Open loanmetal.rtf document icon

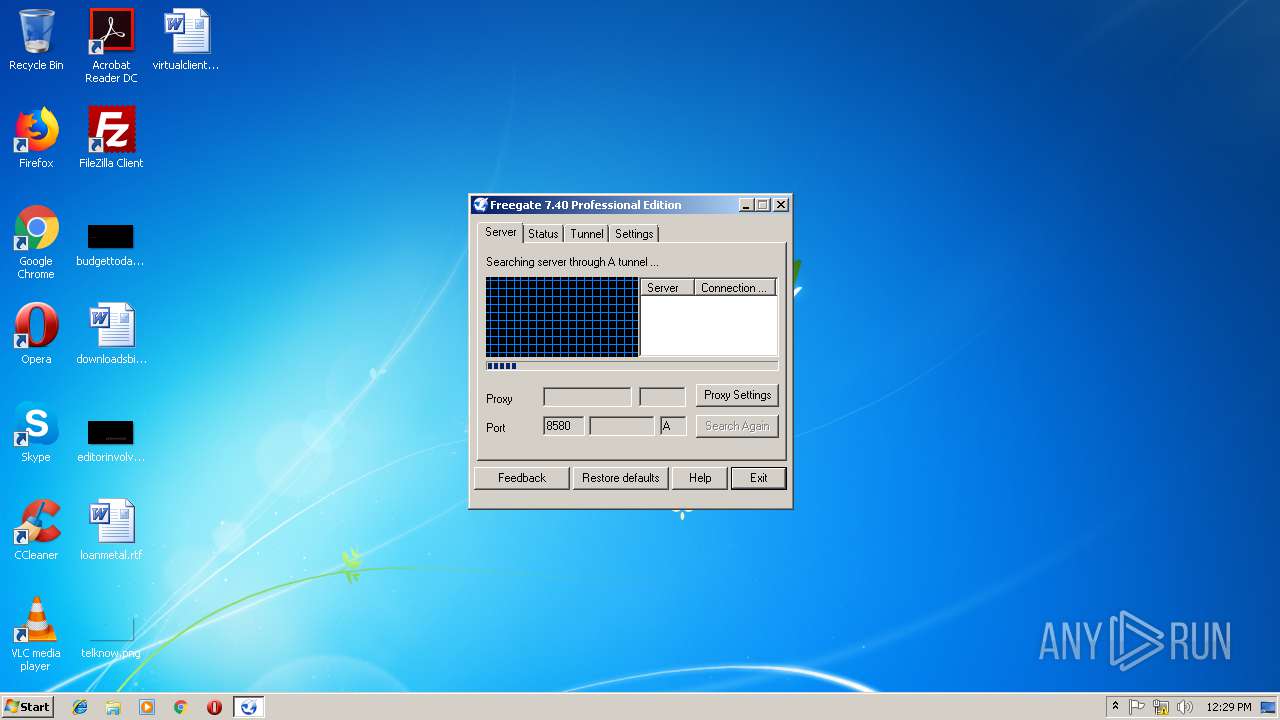click(x=111, y=530)
